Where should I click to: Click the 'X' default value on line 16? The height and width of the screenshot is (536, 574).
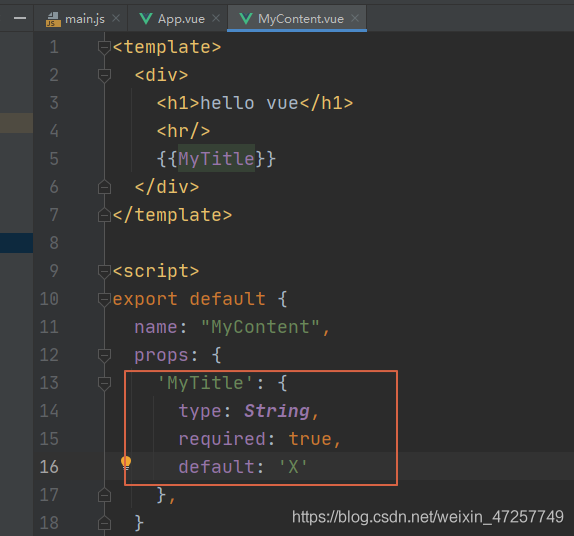pos(293,467)
